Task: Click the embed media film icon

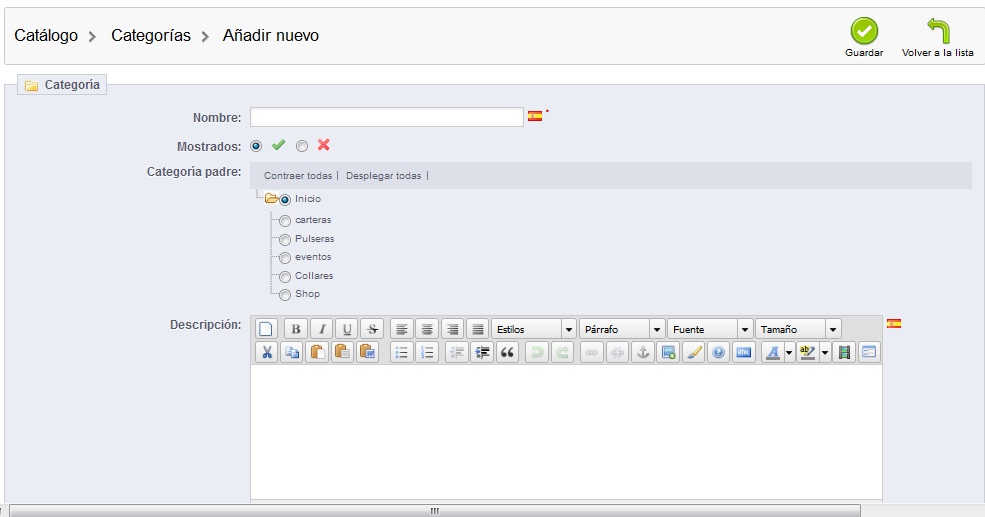Action: [x=844, y=352]
